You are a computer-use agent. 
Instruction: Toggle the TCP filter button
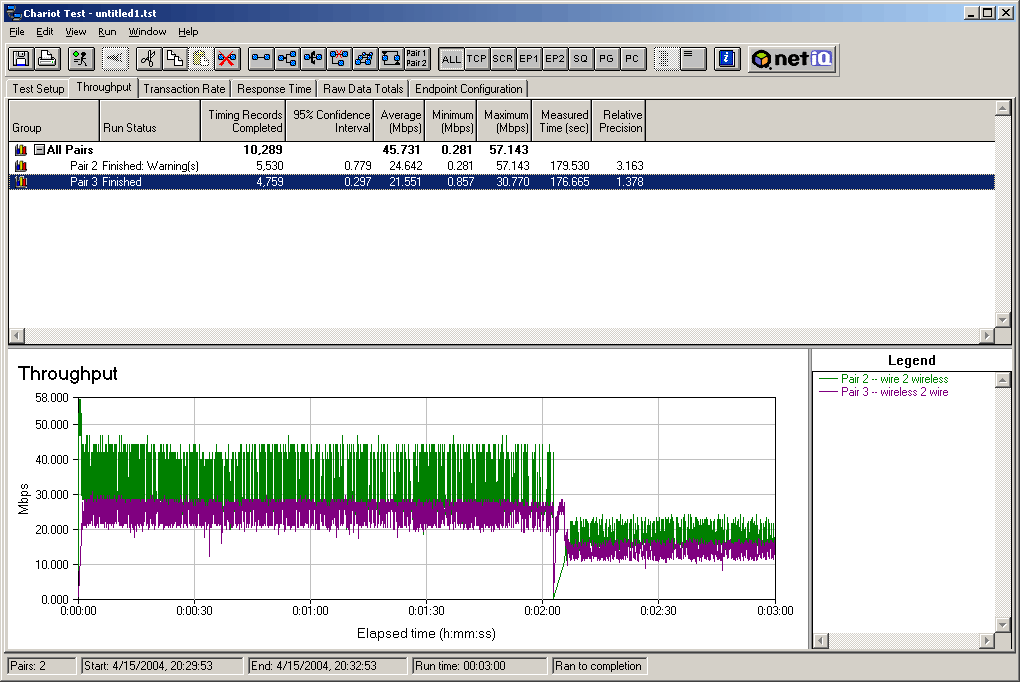[x=477, y=59]
